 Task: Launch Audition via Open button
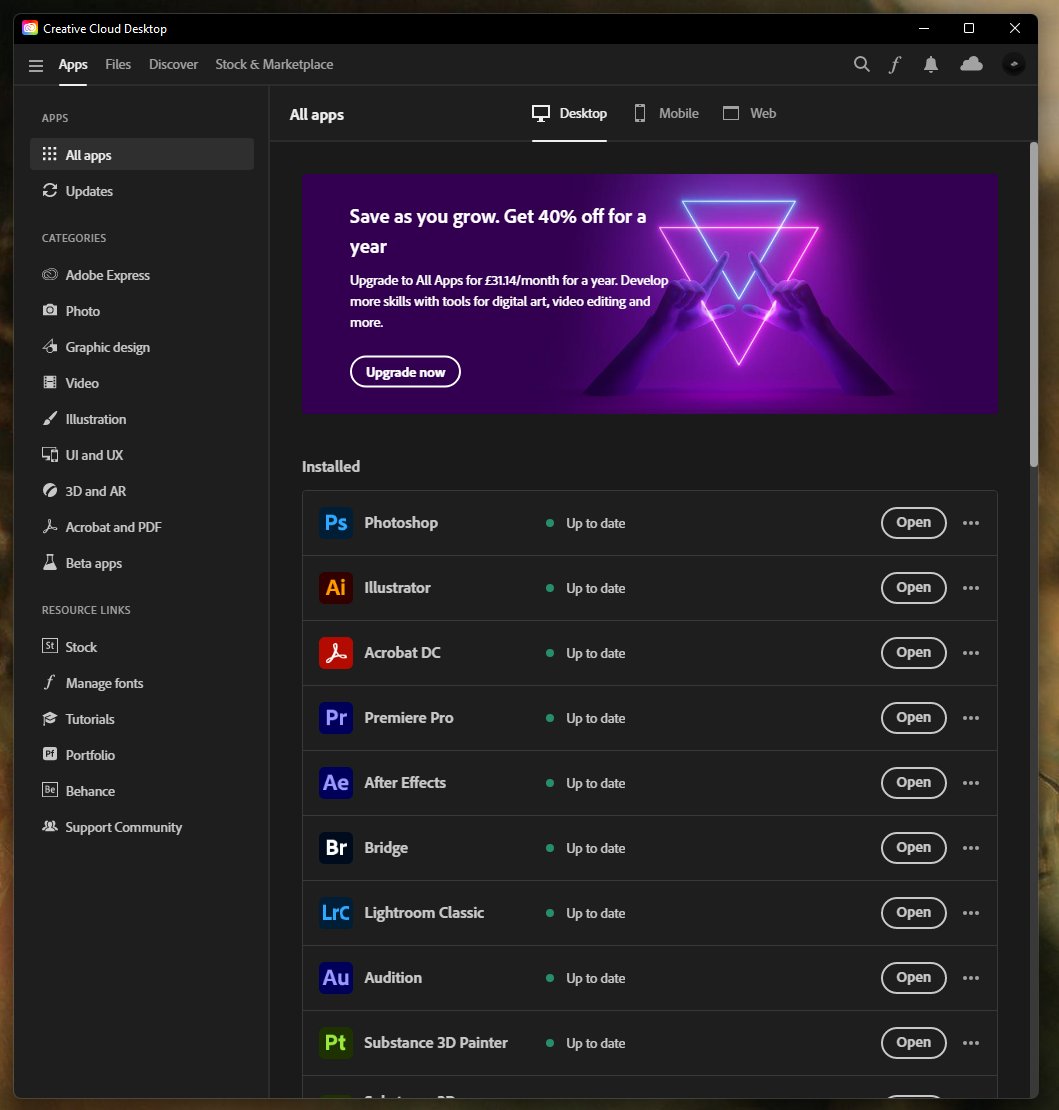[x=913, y=978]
